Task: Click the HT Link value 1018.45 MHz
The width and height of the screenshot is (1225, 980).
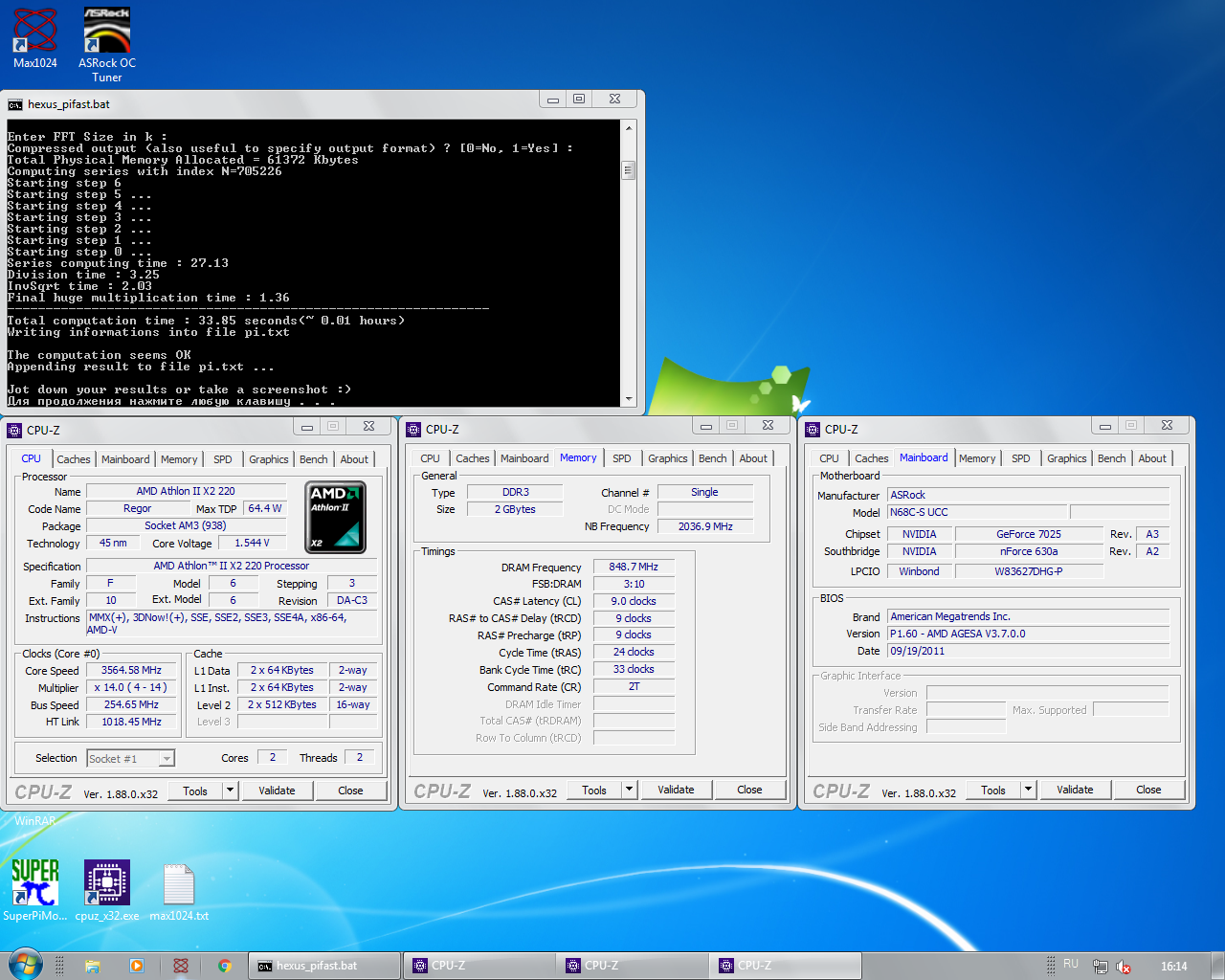Action: [132, 723]
